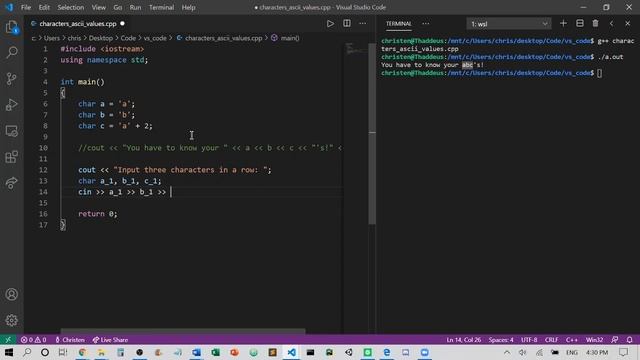Select terminal dropdown '1: wsl'
The width and height of the screenshot is (640, 360).
coord(509,24)
